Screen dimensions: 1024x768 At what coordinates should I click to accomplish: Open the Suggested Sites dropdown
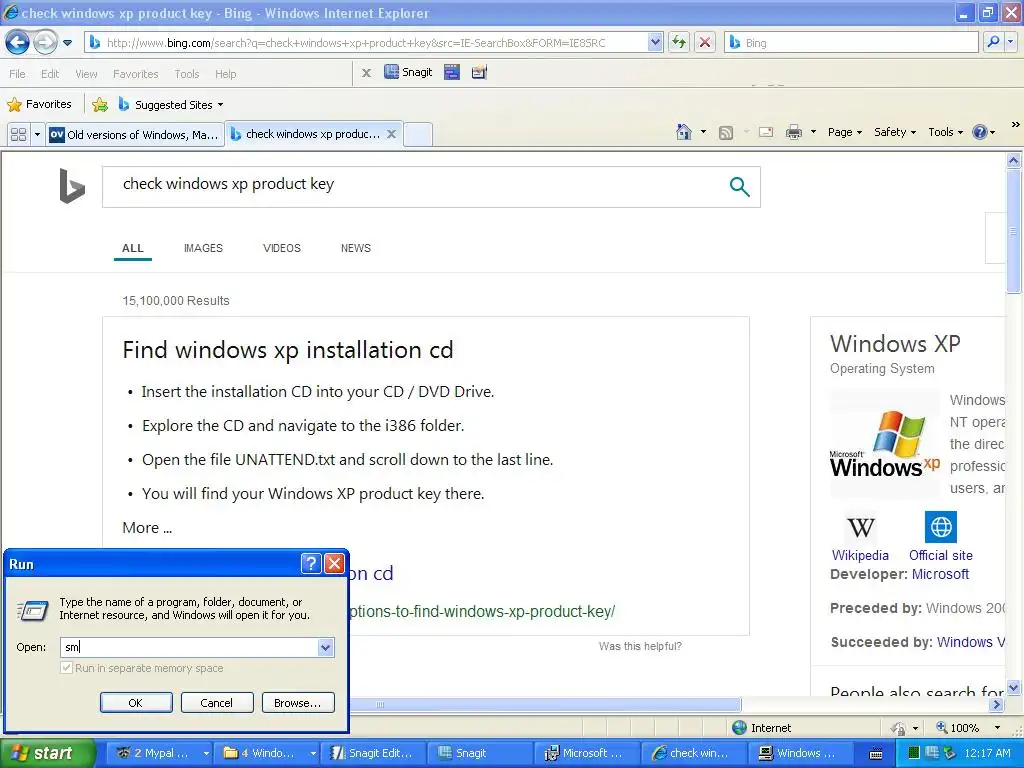point(170,104)
